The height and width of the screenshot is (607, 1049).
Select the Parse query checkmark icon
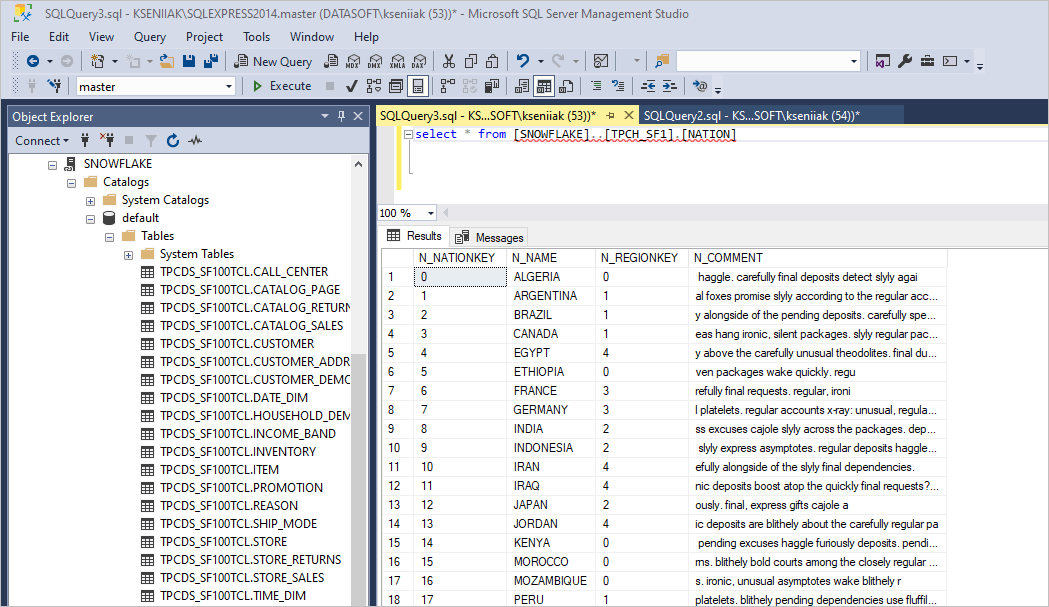coord(352,86)
